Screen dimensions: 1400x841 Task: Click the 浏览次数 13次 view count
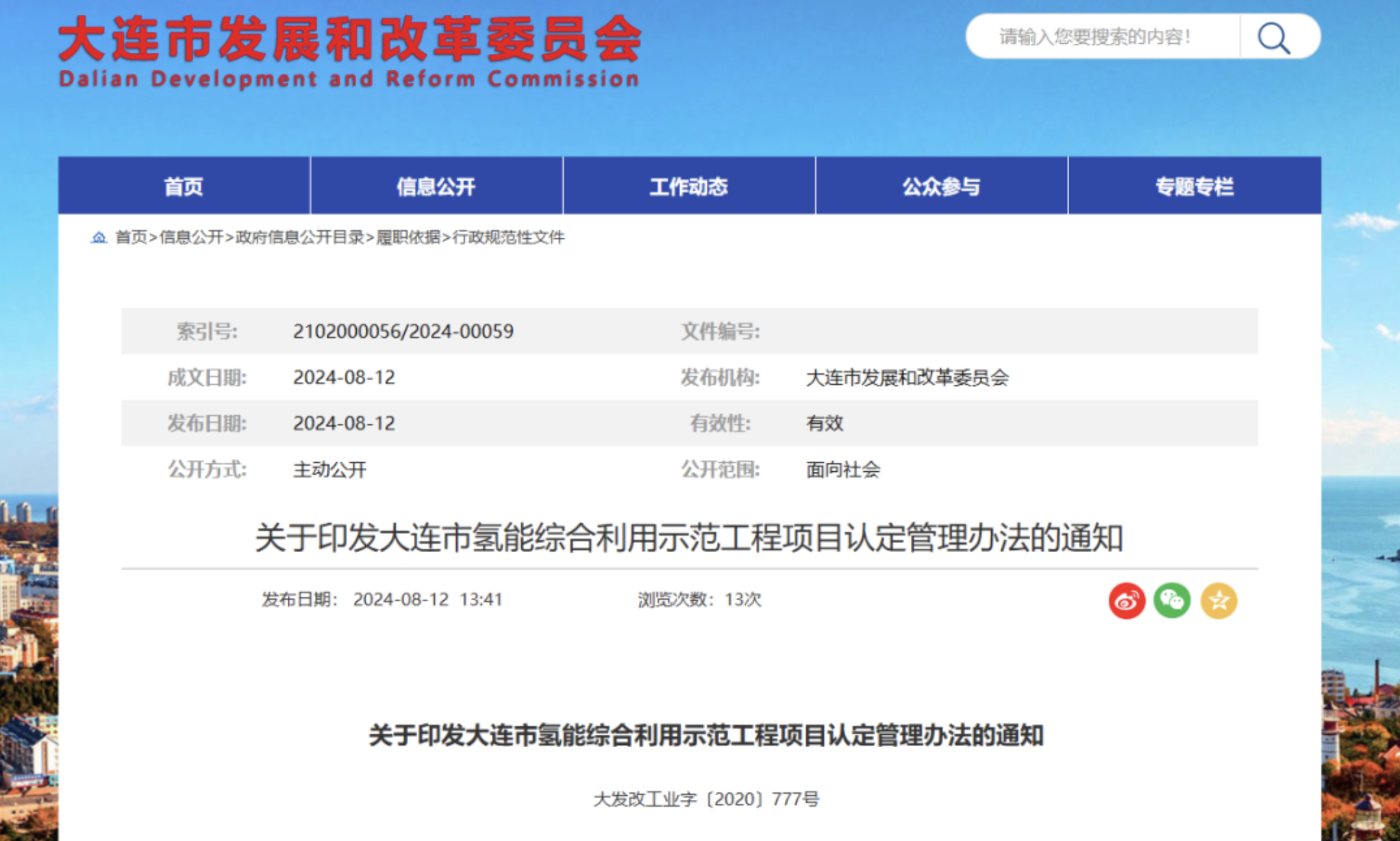point(699,599)
